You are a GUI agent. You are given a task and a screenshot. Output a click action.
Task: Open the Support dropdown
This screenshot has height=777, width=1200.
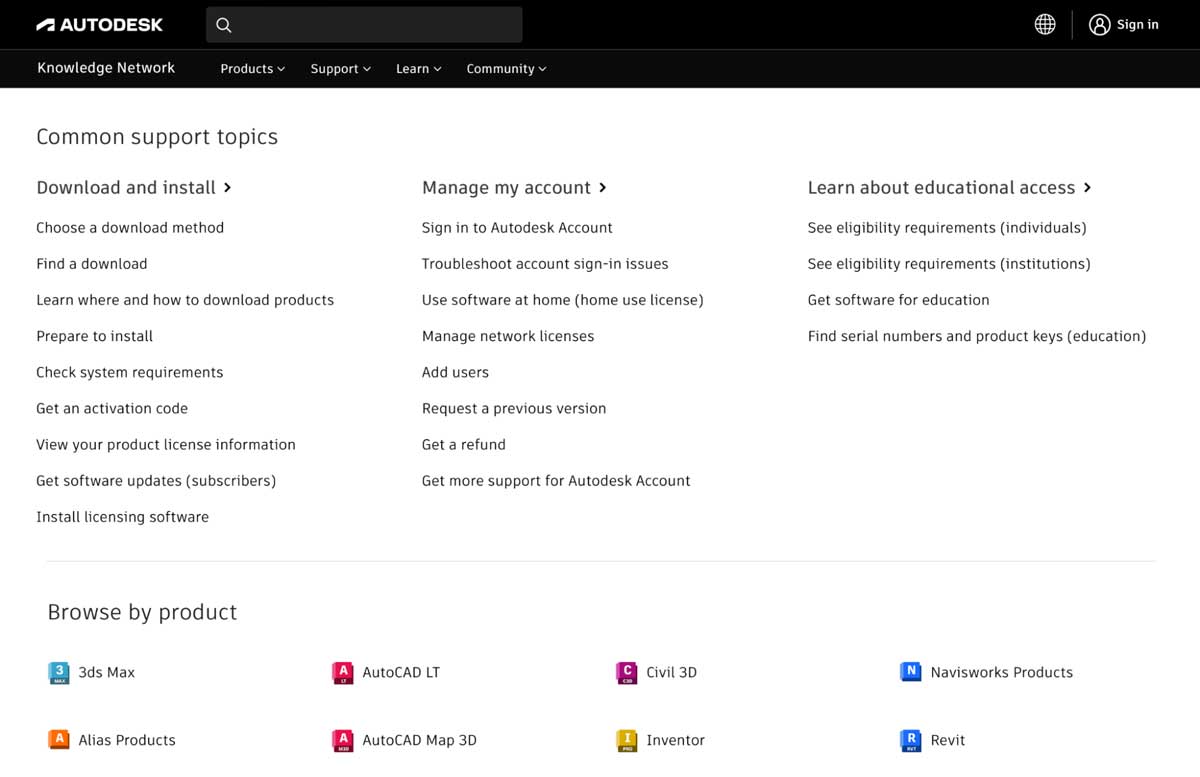338,68
